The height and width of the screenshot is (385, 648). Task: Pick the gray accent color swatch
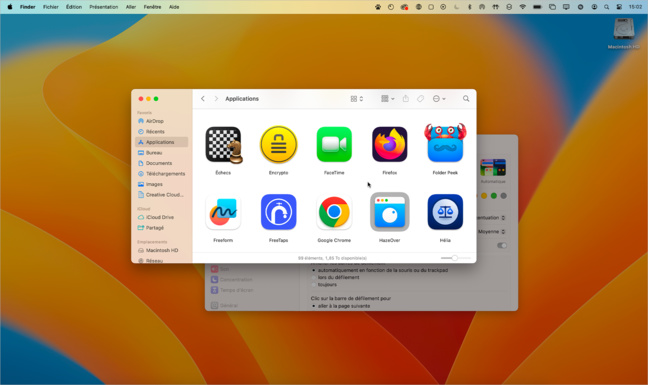[x=503, y=196]
